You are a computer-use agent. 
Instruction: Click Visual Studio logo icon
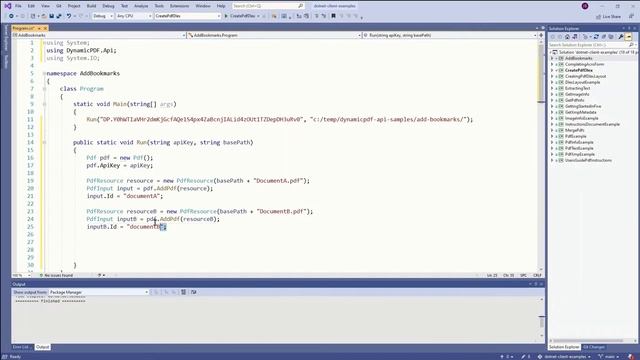pyautogui.click(x=7, y=6)
